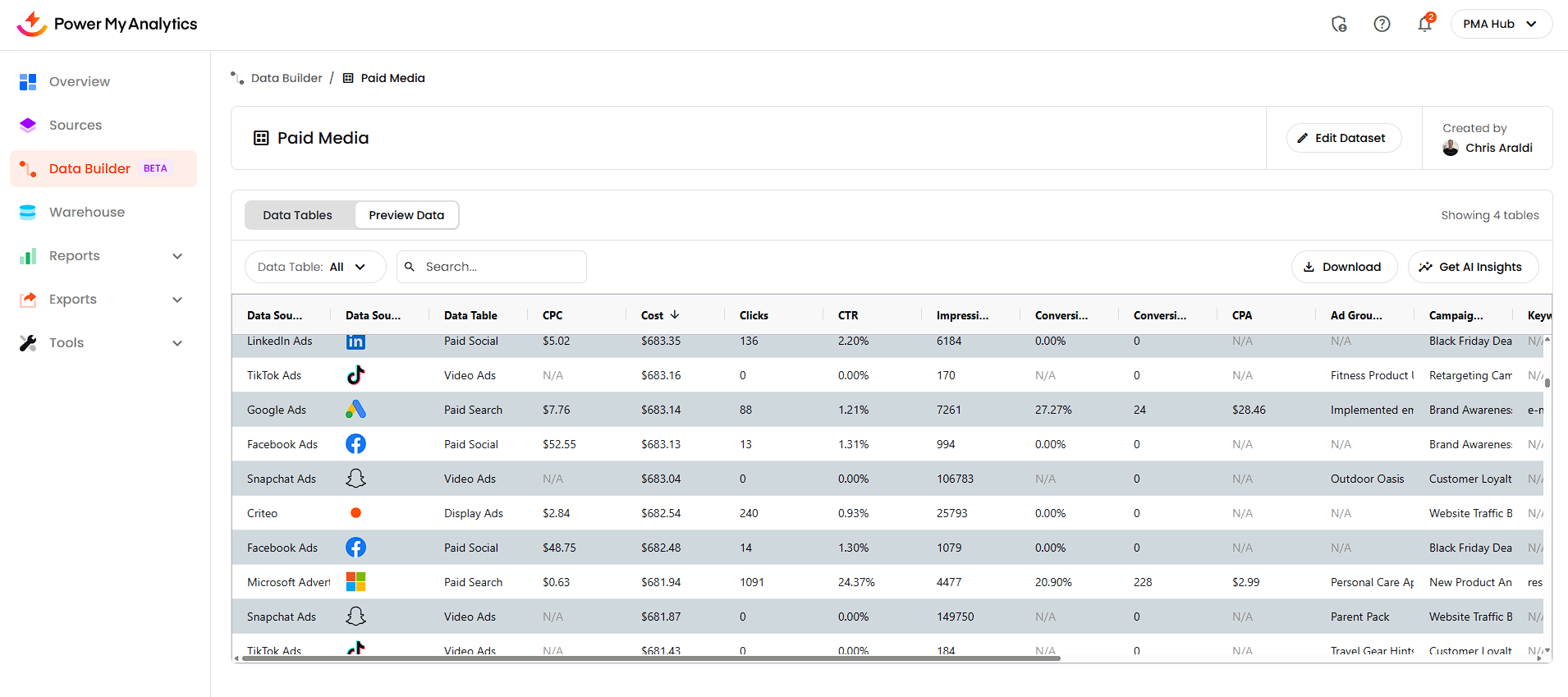The height and width of the screenshot is (697, 1568).
Task: Open the Data Table filter dropdown
Action: [315, 267]
